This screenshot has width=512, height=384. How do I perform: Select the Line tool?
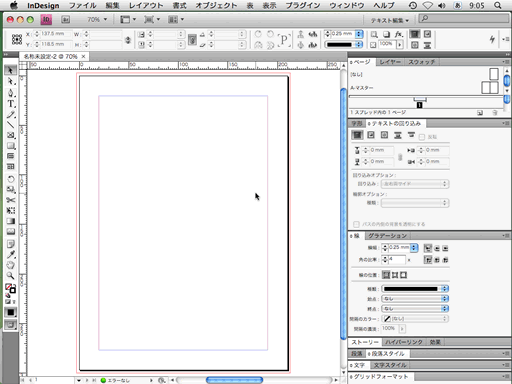(11, 125)
